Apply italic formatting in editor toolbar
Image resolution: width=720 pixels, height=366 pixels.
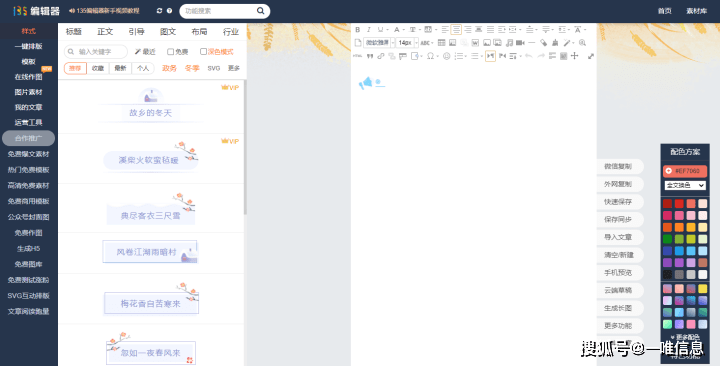(x=368, y=30)
